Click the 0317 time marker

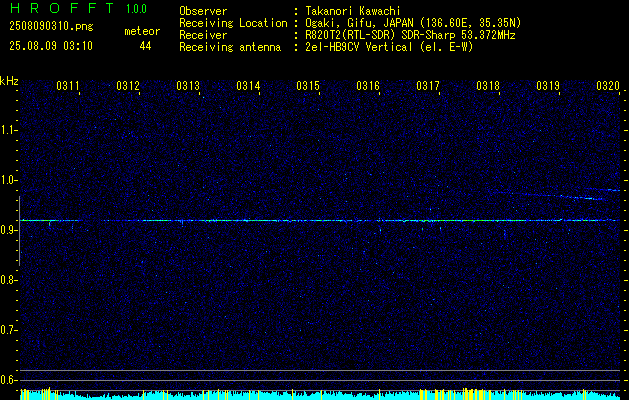pyautogui.click(x=428, y=85)
